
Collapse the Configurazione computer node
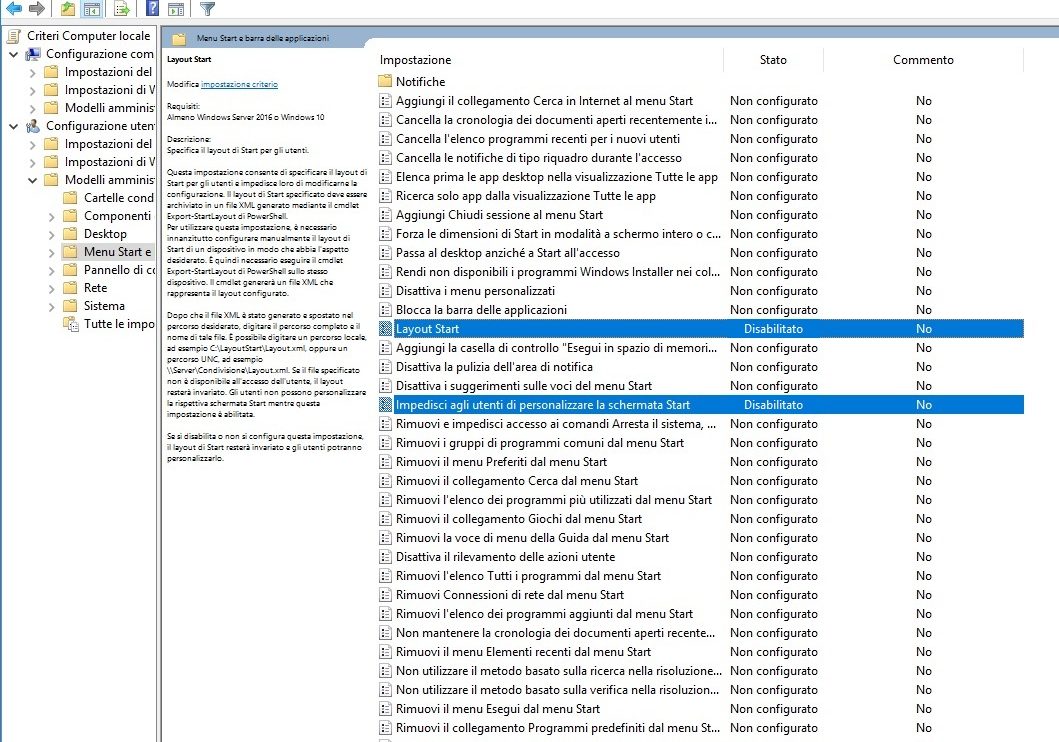[x=13, y=54]
